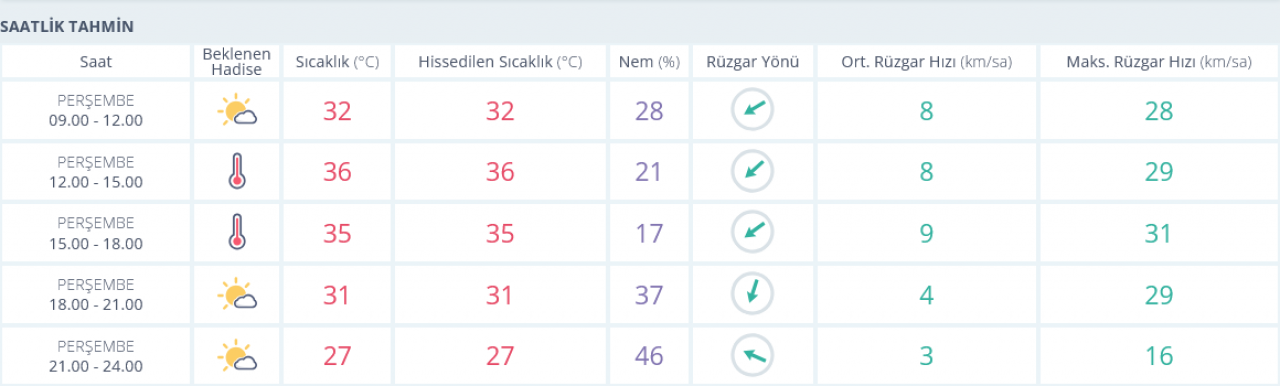Click thermometer icon for 15.00 - 18.00 row
The height and width of the screenshot is (386, 1280).
click(x=237, y=232)
